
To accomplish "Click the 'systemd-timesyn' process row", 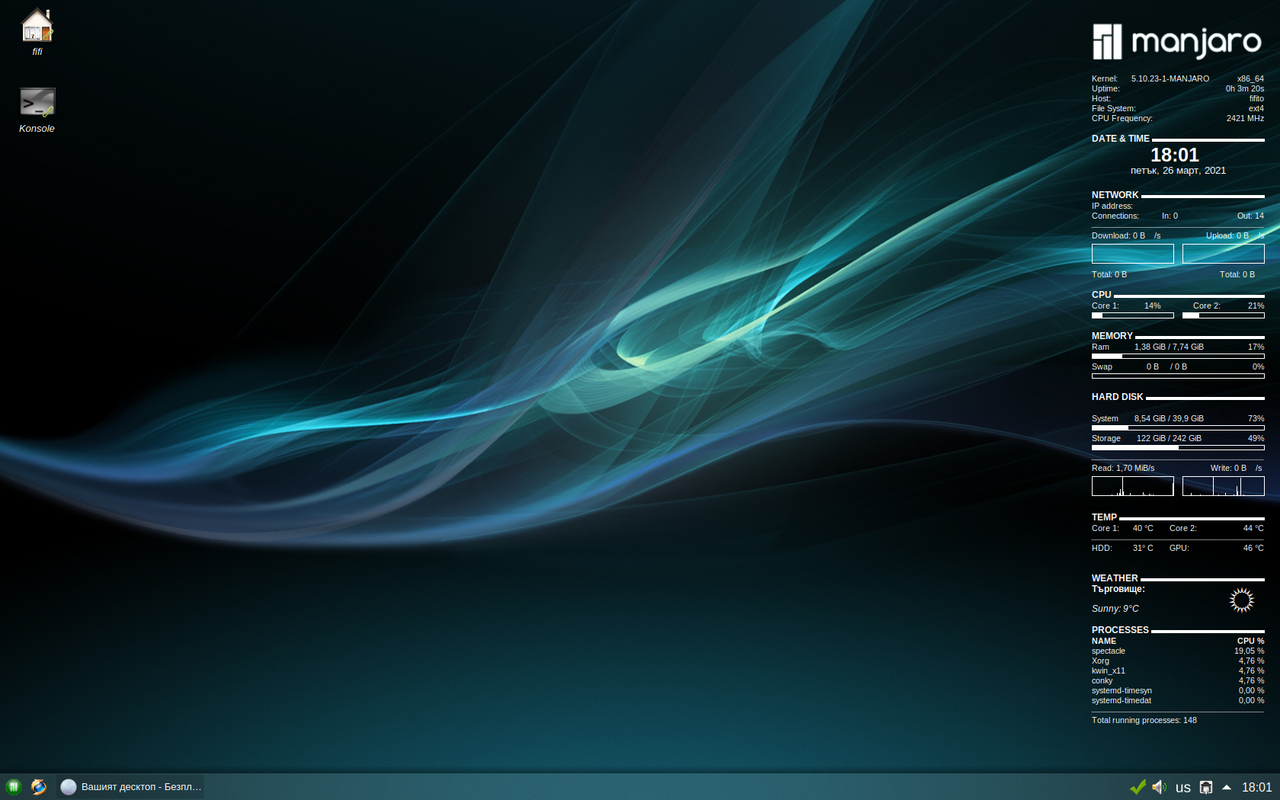I will [x=1178, y=691].
